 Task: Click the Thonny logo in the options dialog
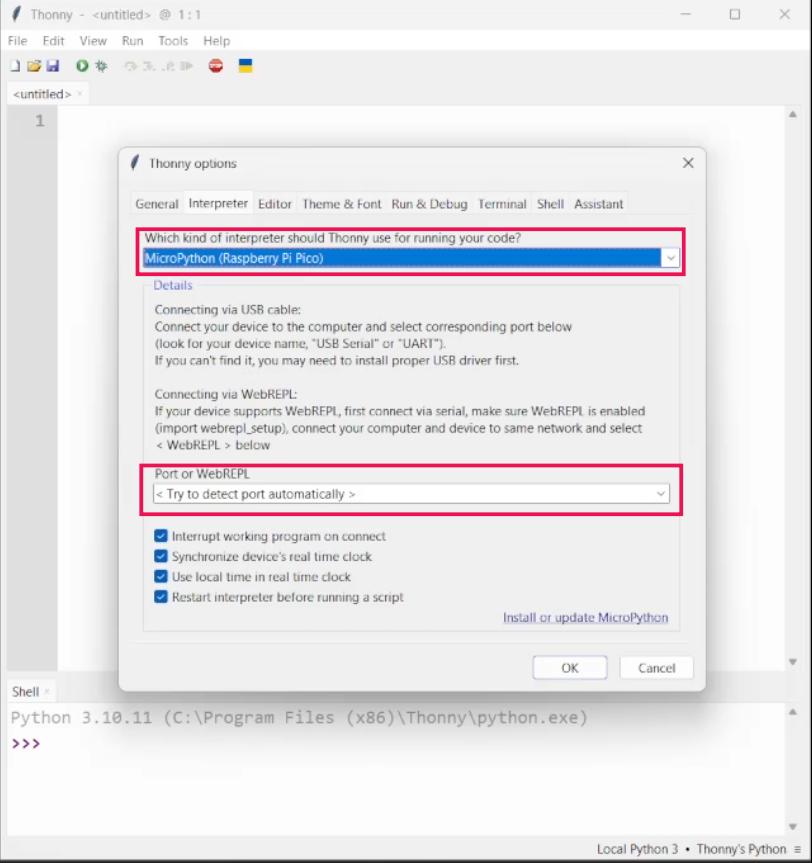pyautogui.click(x=134, y=163)
